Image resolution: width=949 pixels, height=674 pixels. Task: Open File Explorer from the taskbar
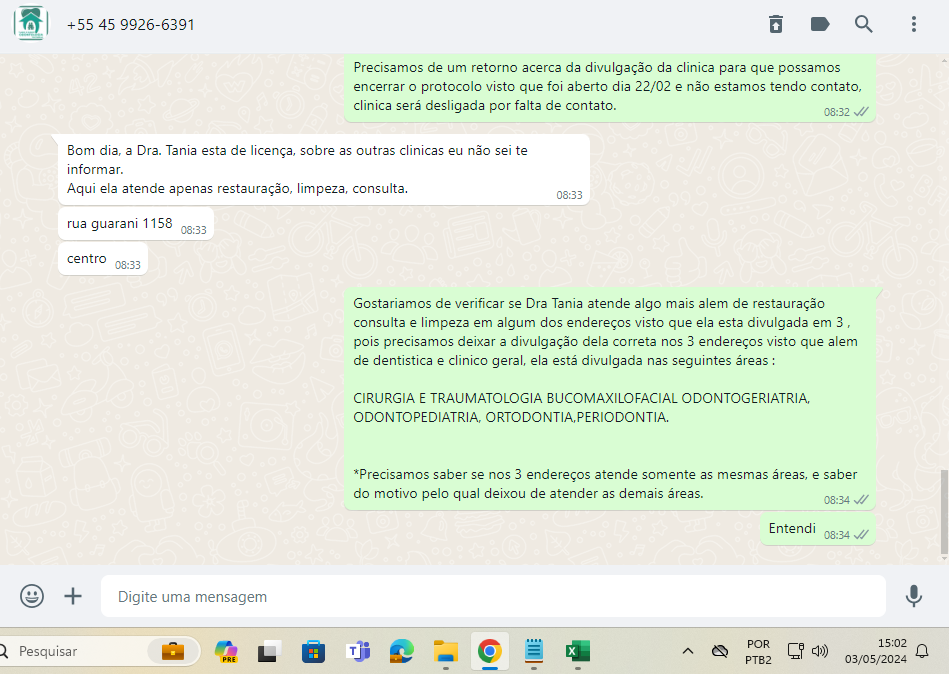[445, 651]
